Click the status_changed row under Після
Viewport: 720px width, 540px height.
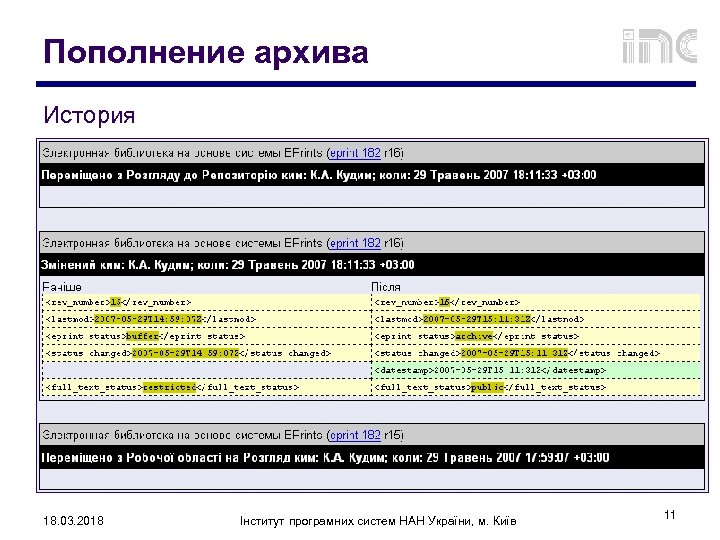tap(536, 353)
